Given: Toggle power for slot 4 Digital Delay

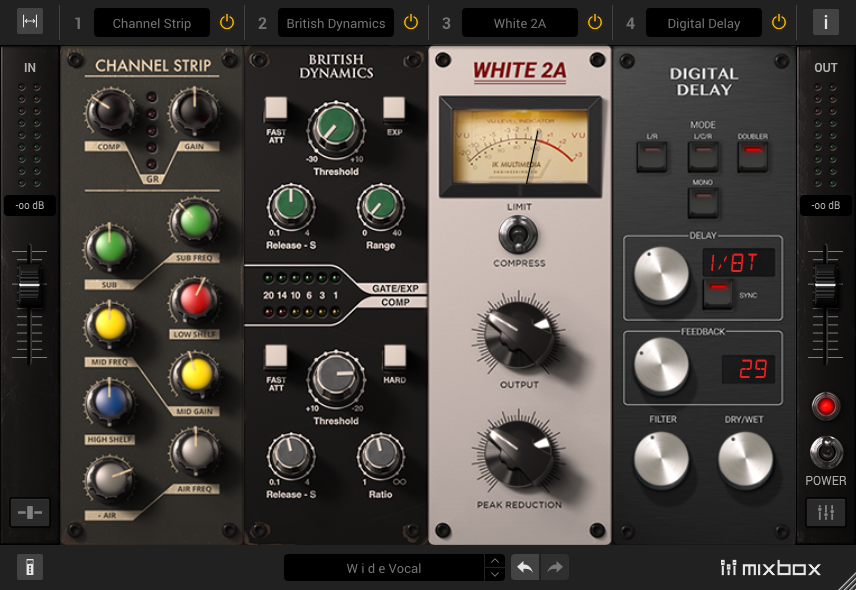Looking at the screenshot, I should (x=778, y=22).
